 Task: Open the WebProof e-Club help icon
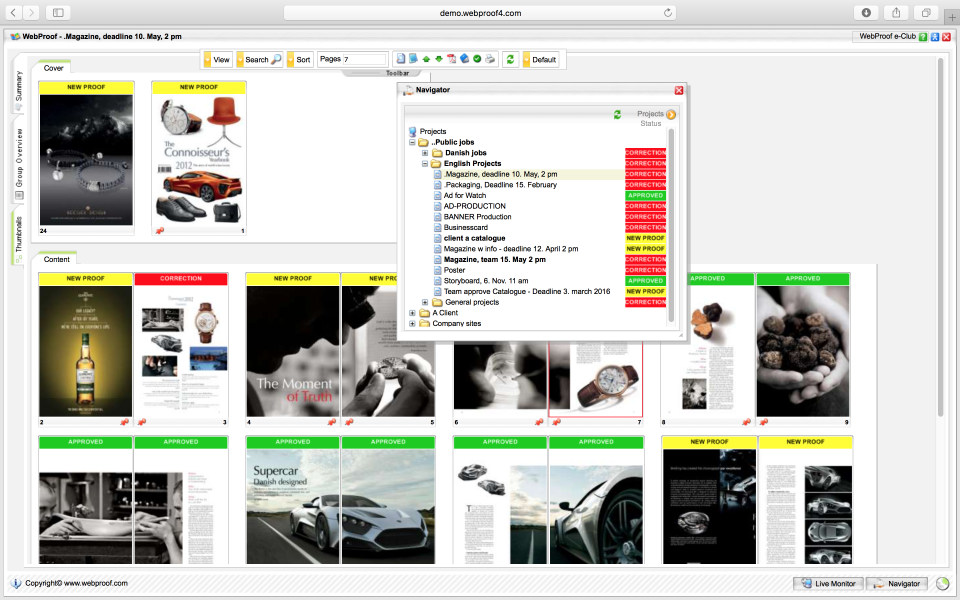(923, 37)
